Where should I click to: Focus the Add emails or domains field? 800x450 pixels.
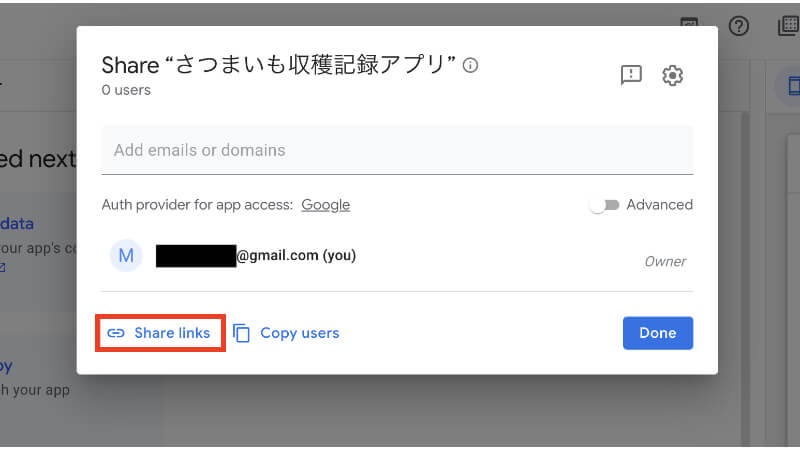(x=397, y=150)
